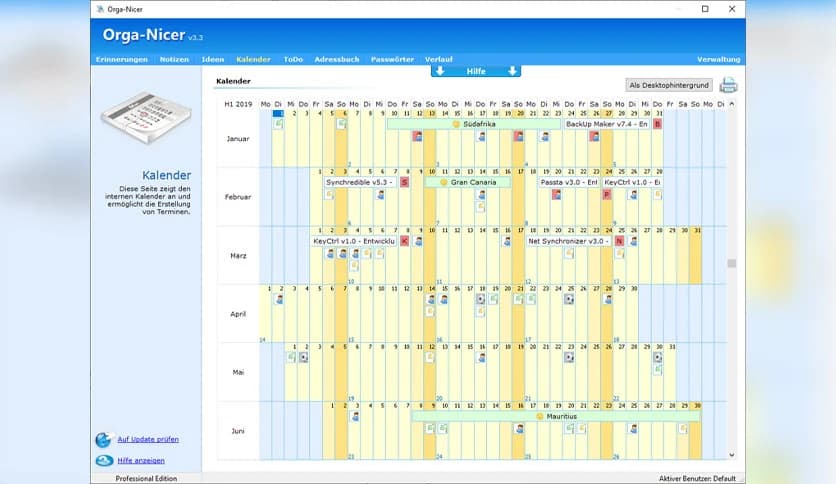Click the help icon beside Hilfe anzeigen
Screen dimensions: 836x484
click(104, 461)
